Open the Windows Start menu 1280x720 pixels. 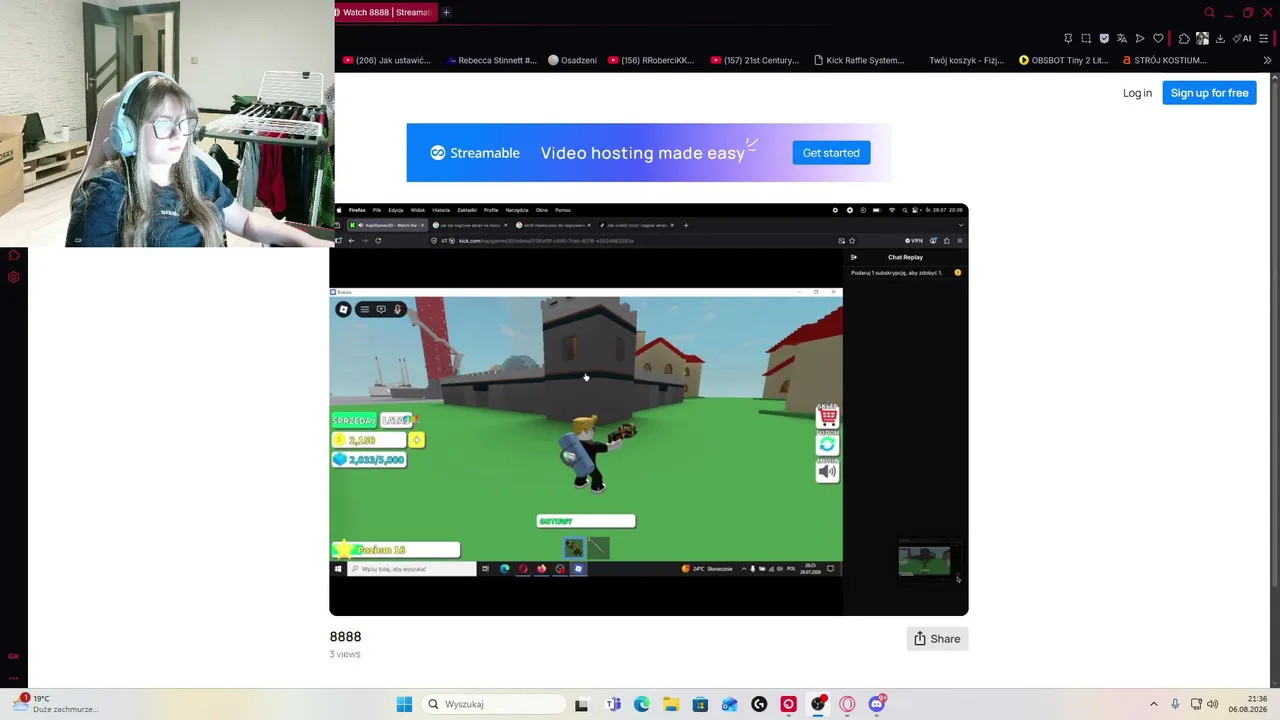pyautogui.click(x=404, y=704)
